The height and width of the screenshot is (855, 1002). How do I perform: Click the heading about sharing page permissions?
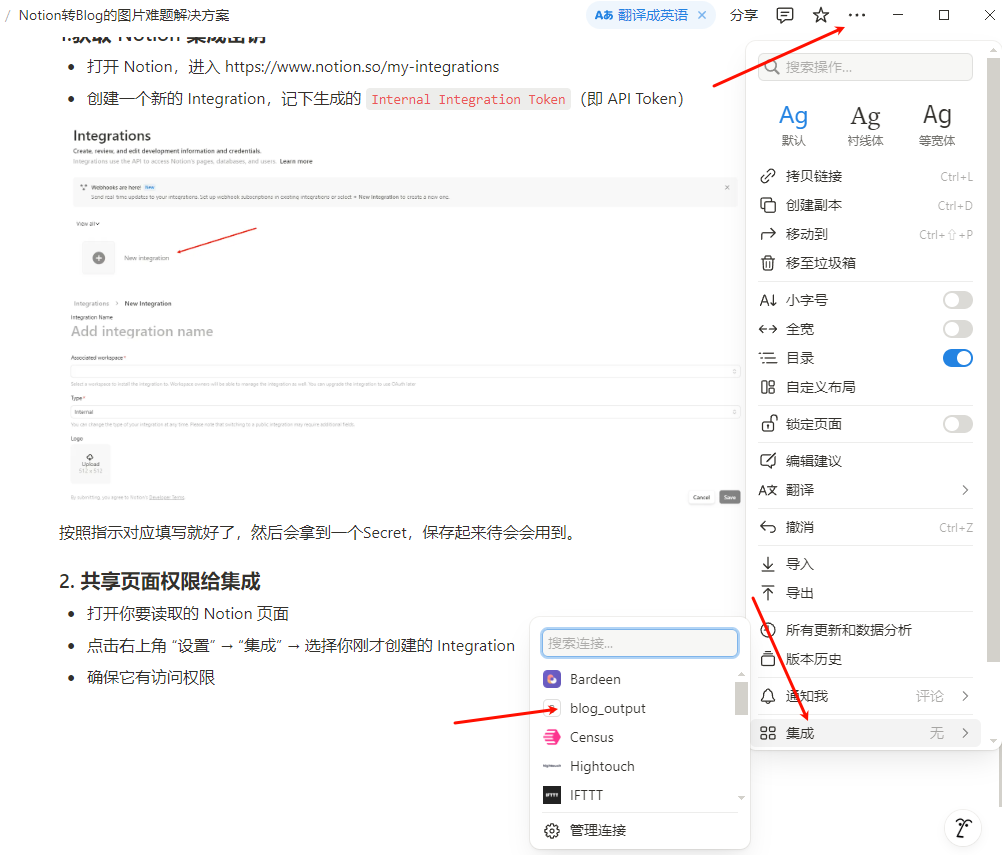pos(159,582)
